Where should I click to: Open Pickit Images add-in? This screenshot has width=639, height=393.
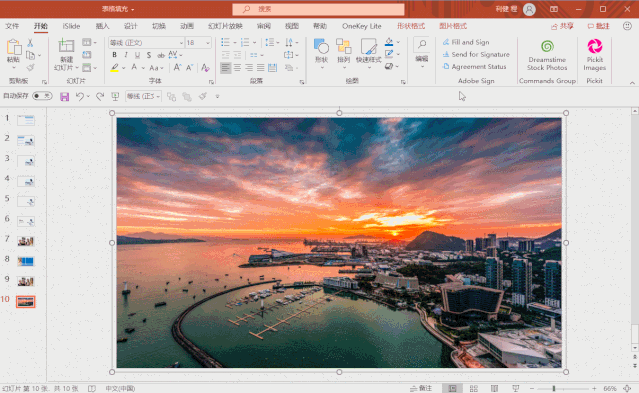594,55
